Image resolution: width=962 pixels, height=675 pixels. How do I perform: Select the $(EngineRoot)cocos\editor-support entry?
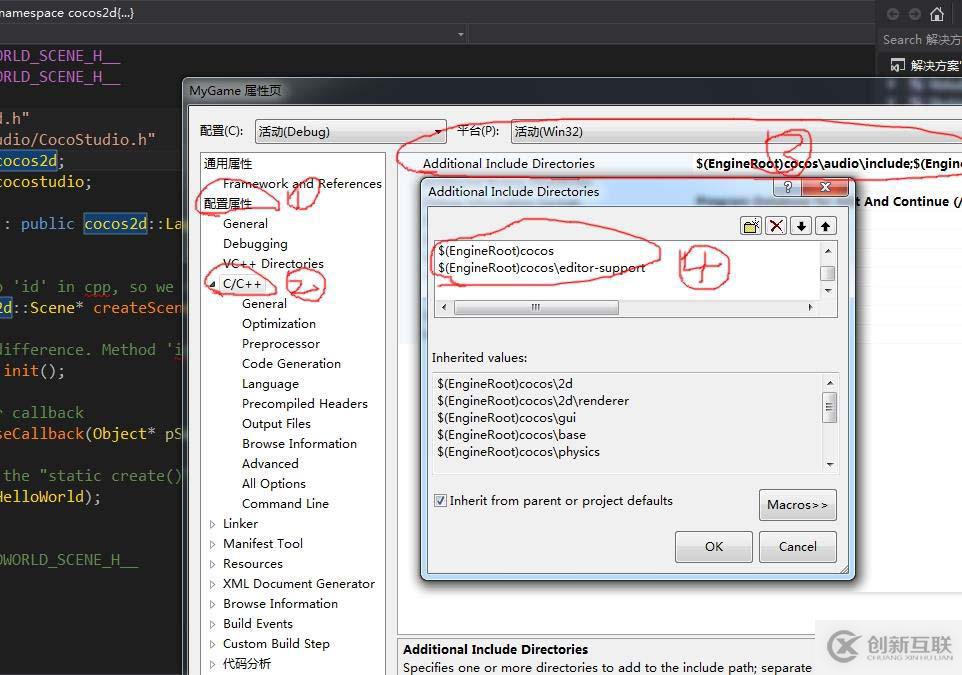(541, 268)
